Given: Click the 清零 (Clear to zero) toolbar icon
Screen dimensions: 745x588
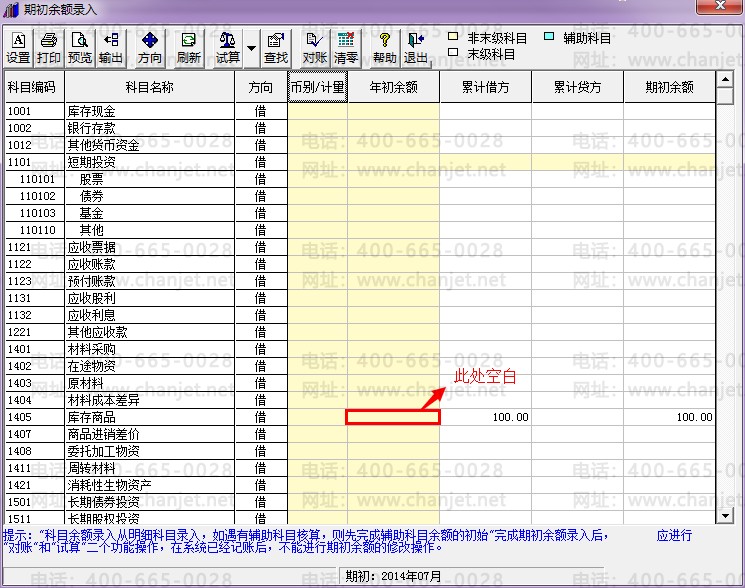Looking at the screenshot, I should pos(345,48).
